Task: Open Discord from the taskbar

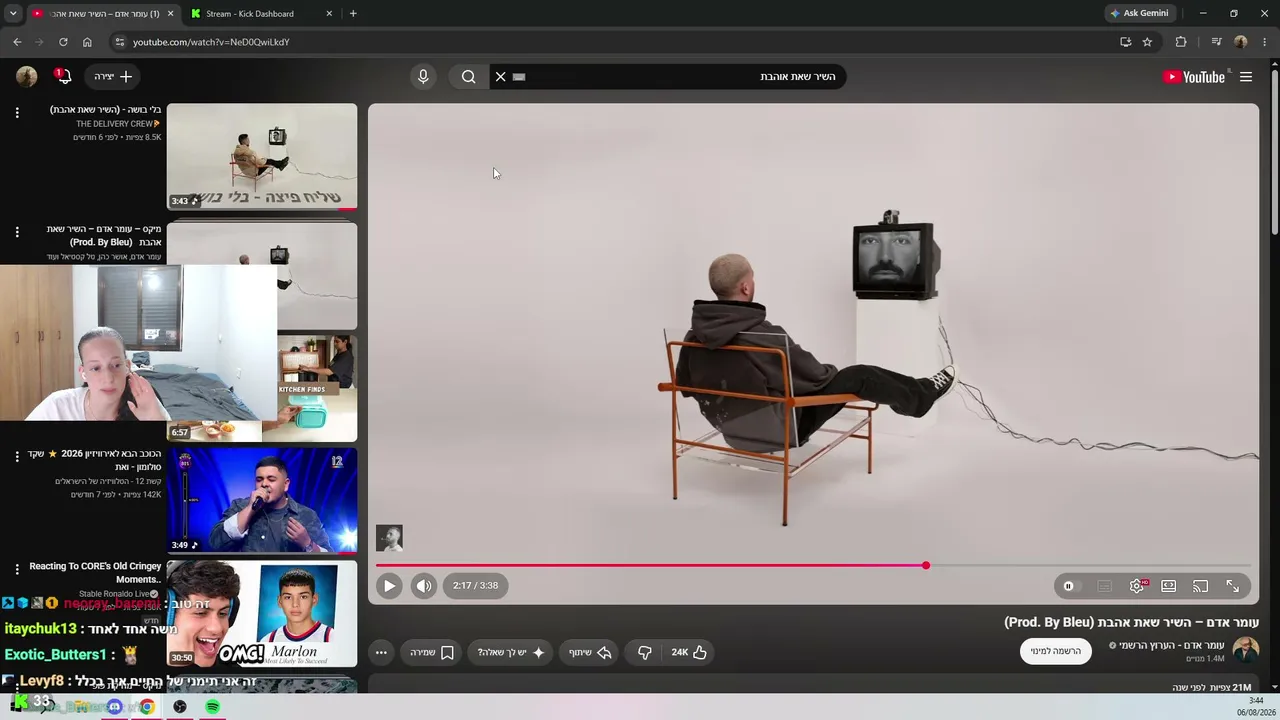Action: pos(114,707)
